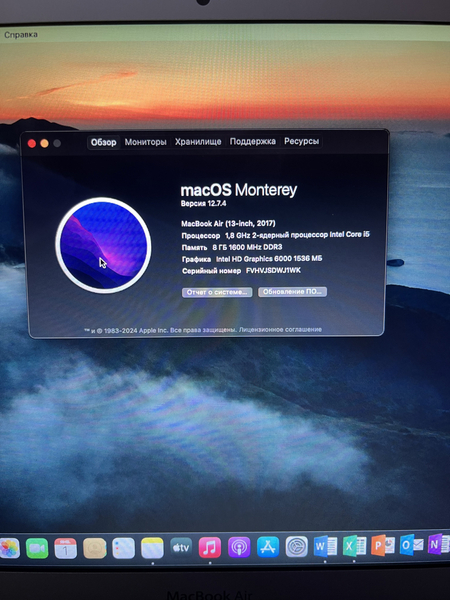Open the Reminders app icon
450x600 pixels.
click(x=123, y=548)
